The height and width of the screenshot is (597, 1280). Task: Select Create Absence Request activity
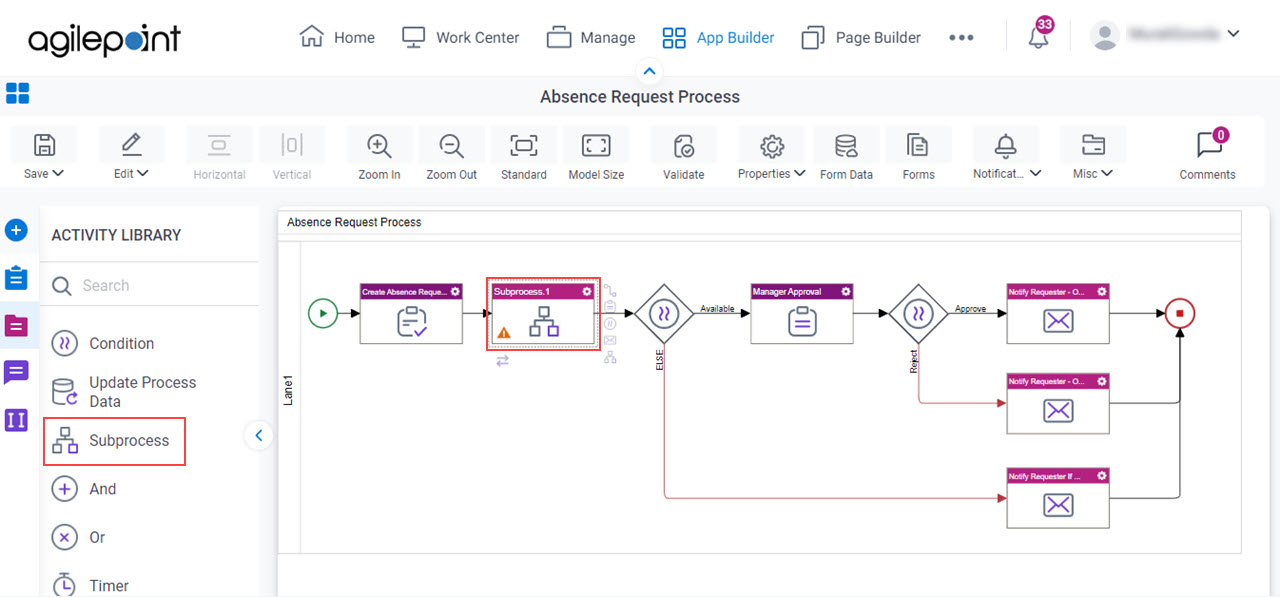[411, 313]
